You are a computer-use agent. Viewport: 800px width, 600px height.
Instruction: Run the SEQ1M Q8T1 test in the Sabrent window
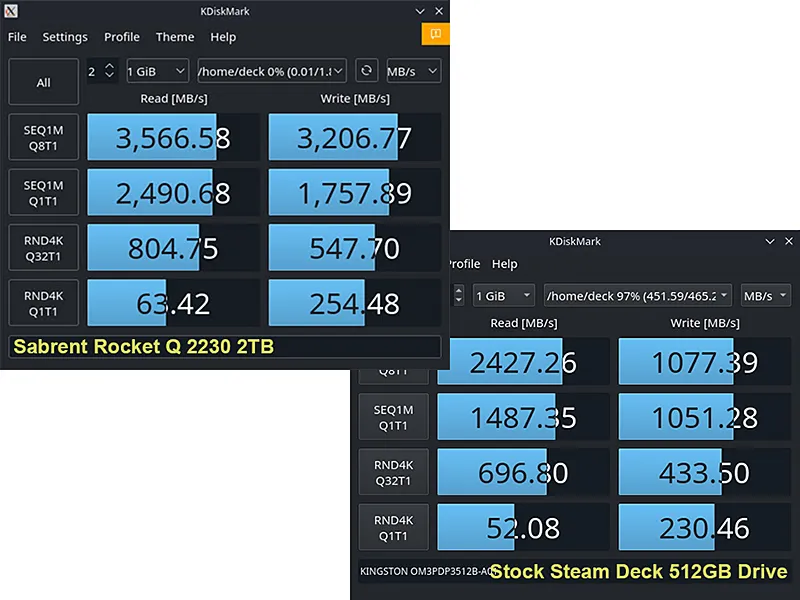click(x=43, y=138)
